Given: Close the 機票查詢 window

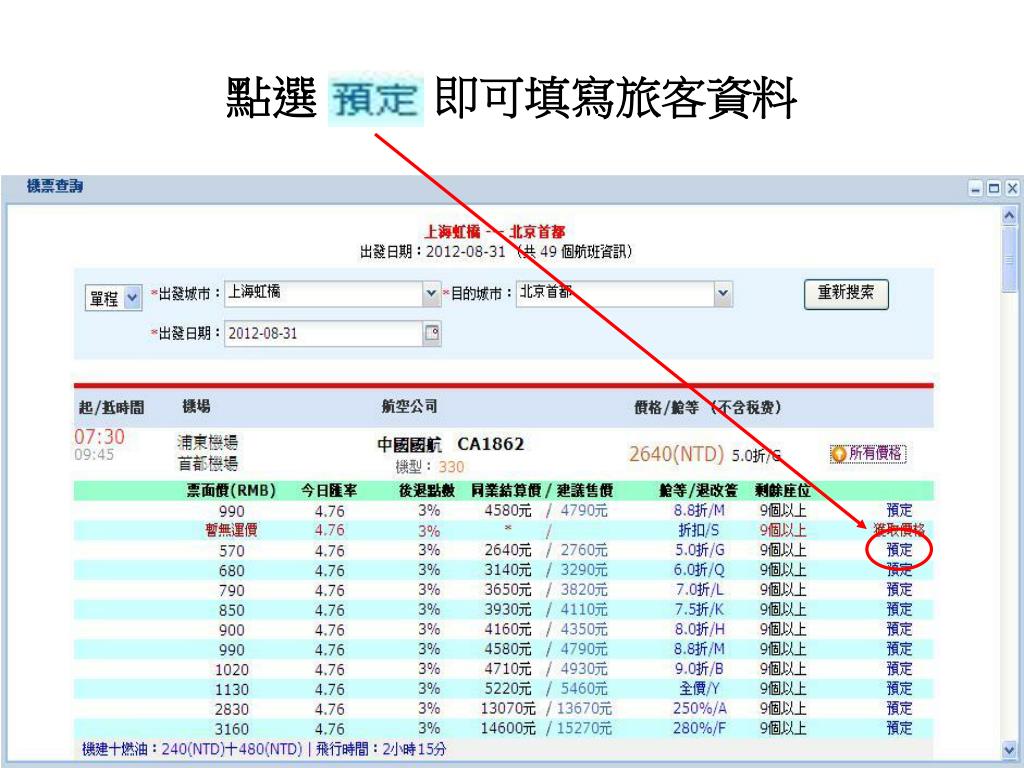Looking at the screenshot, I should tap(1012, 189).
